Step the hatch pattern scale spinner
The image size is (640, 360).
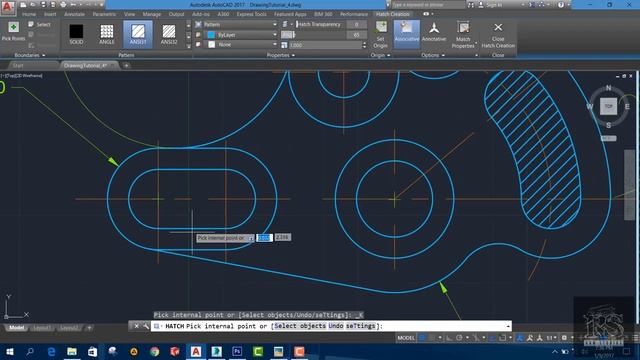[x=364, y=45]
